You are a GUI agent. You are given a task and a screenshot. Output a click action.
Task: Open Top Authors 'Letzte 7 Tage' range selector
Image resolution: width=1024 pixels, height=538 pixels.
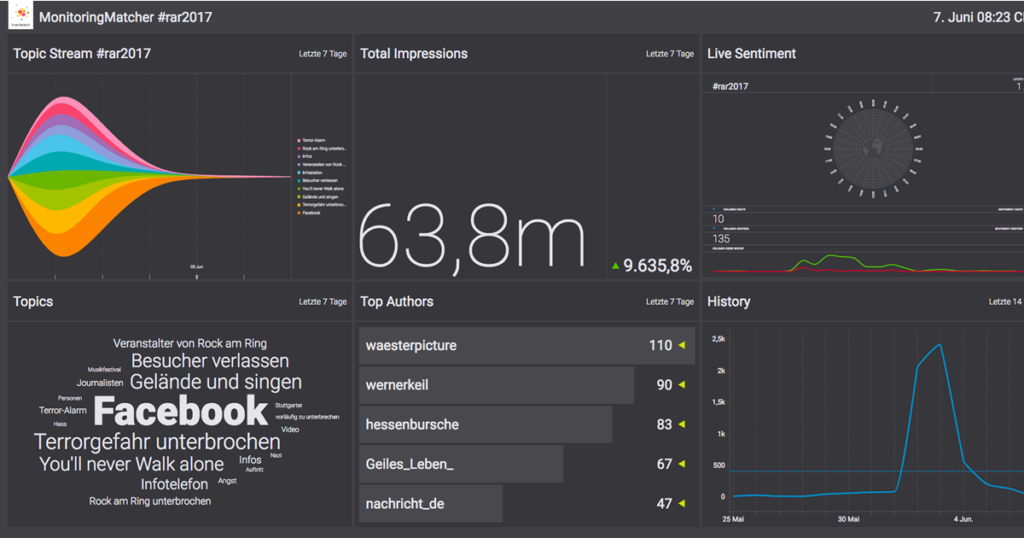[670, 302]
